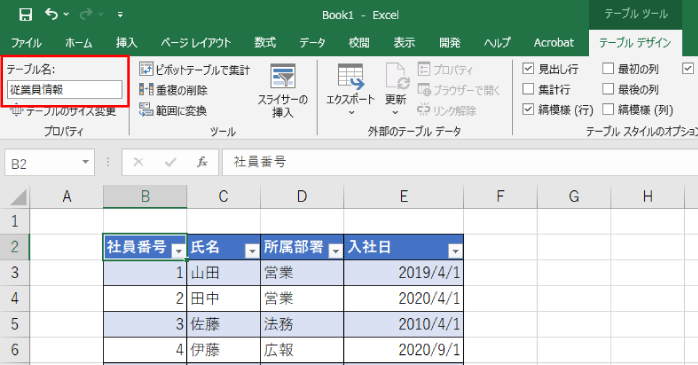The width and height of the screenshot is (698, 365).
Task: Switch to the データ tab
Action: [x=312, y=43]
